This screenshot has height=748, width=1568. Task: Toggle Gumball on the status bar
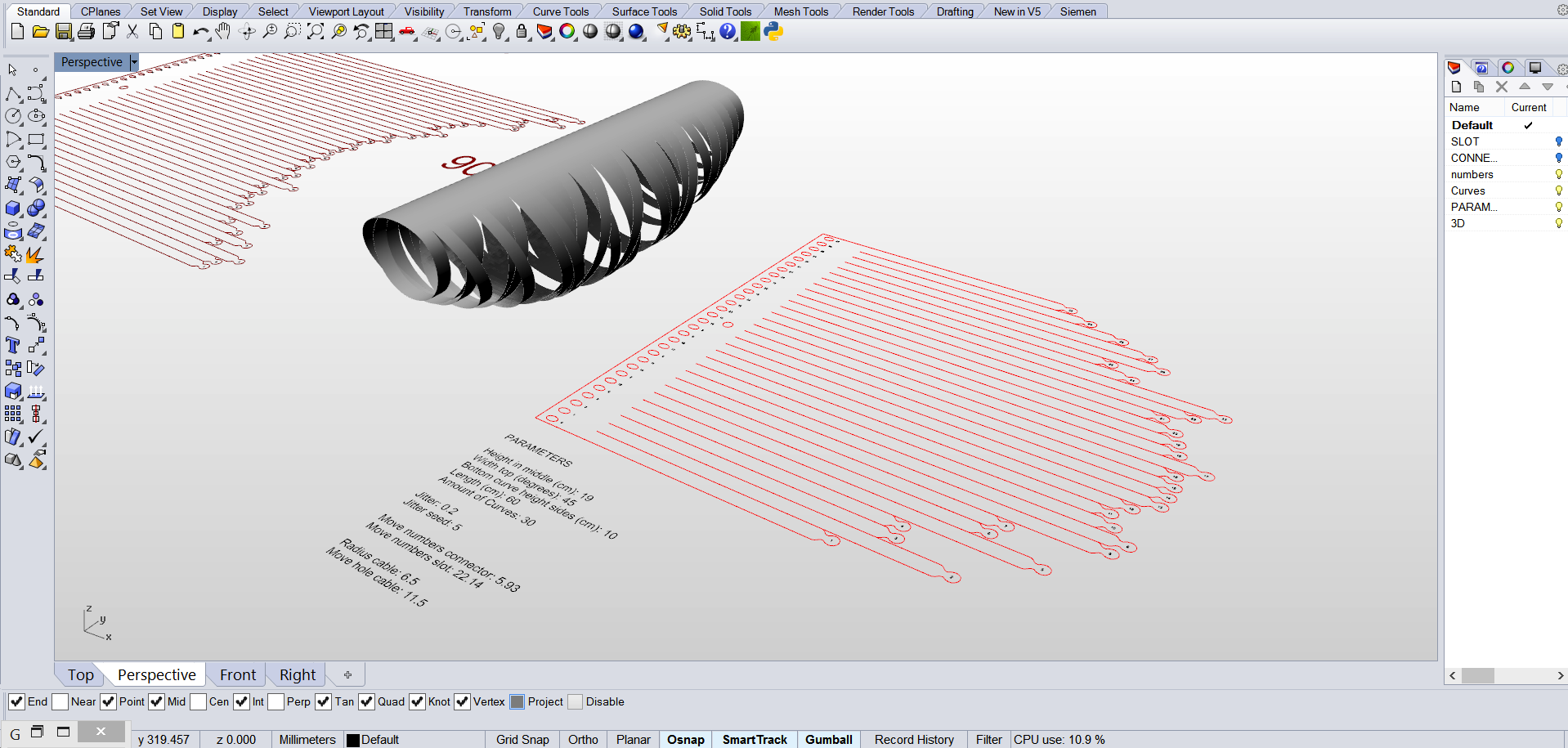point(828,739)
